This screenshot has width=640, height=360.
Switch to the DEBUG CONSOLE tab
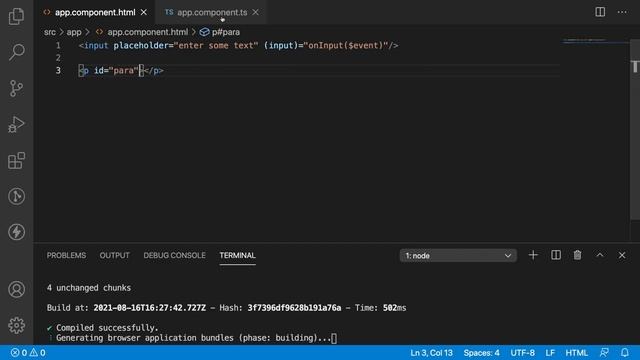(x=174, y=256)
